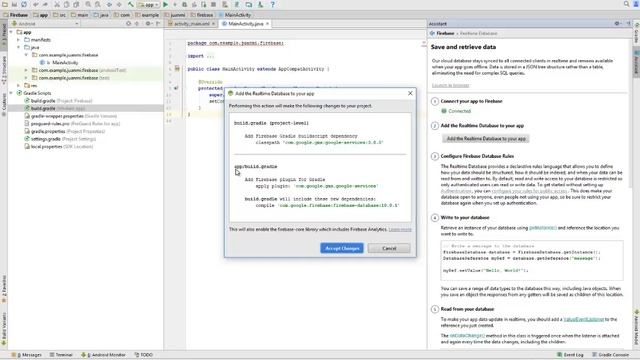This screenshot has height=360, width=640.
Task: Expand the manifests folder
Action: pyautogui.click(x=18, y=40)
